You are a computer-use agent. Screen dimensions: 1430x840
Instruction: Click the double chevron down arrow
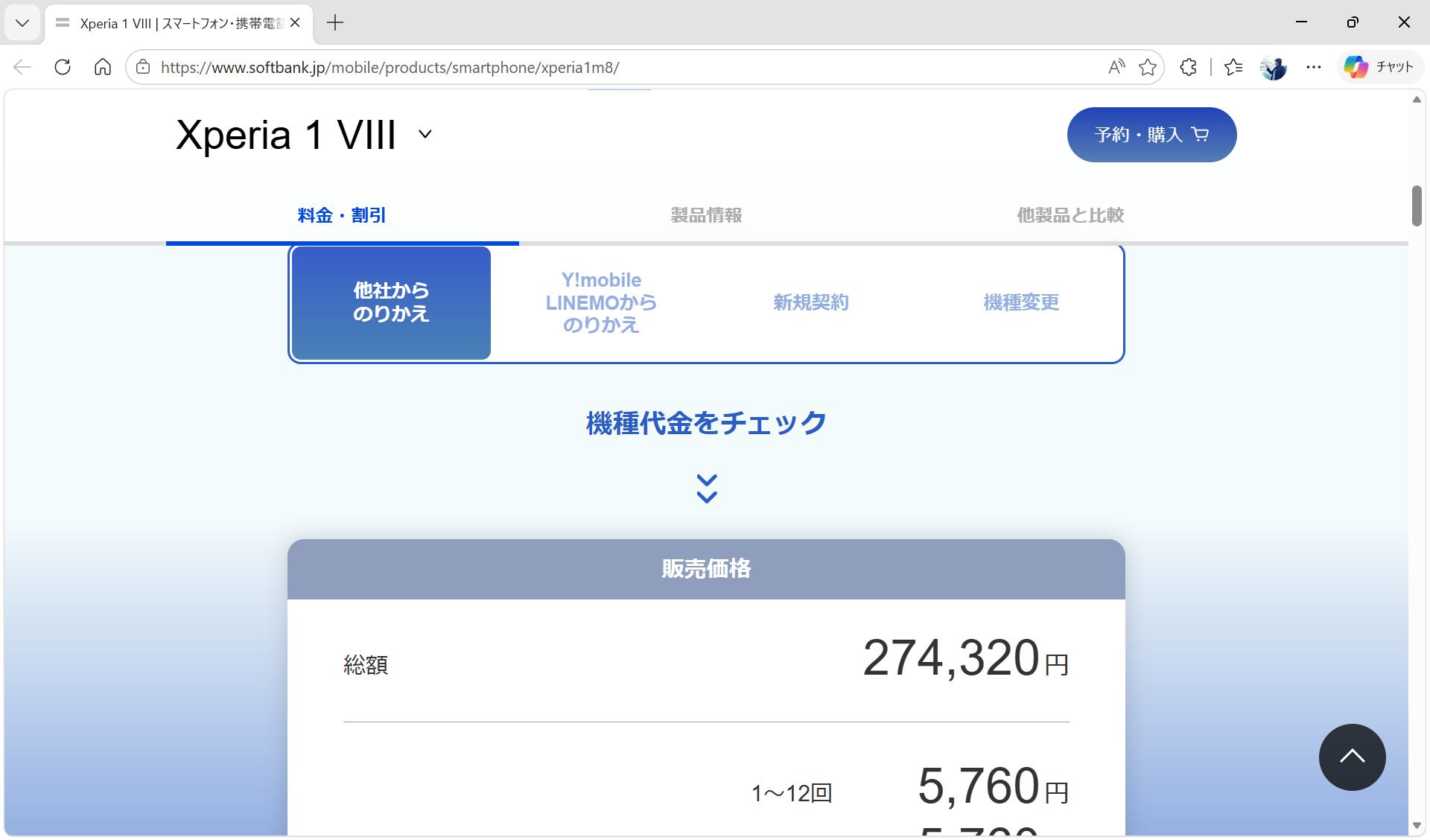(706, 489)
